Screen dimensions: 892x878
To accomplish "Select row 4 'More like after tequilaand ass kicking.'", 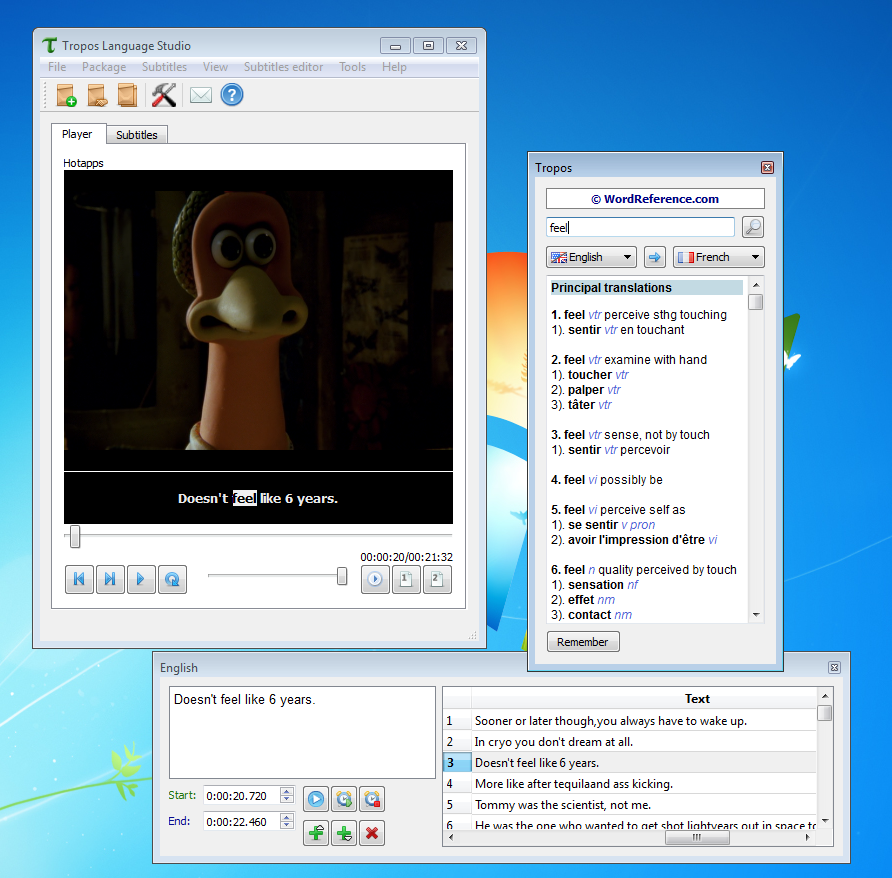I will tap(629, 784).
